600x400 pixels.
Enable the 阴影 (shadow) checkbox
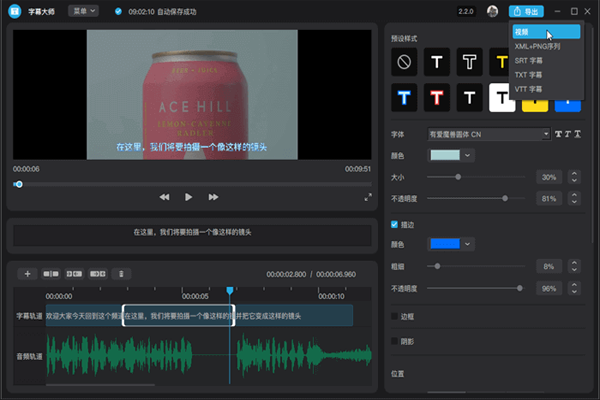click(395, 339)
